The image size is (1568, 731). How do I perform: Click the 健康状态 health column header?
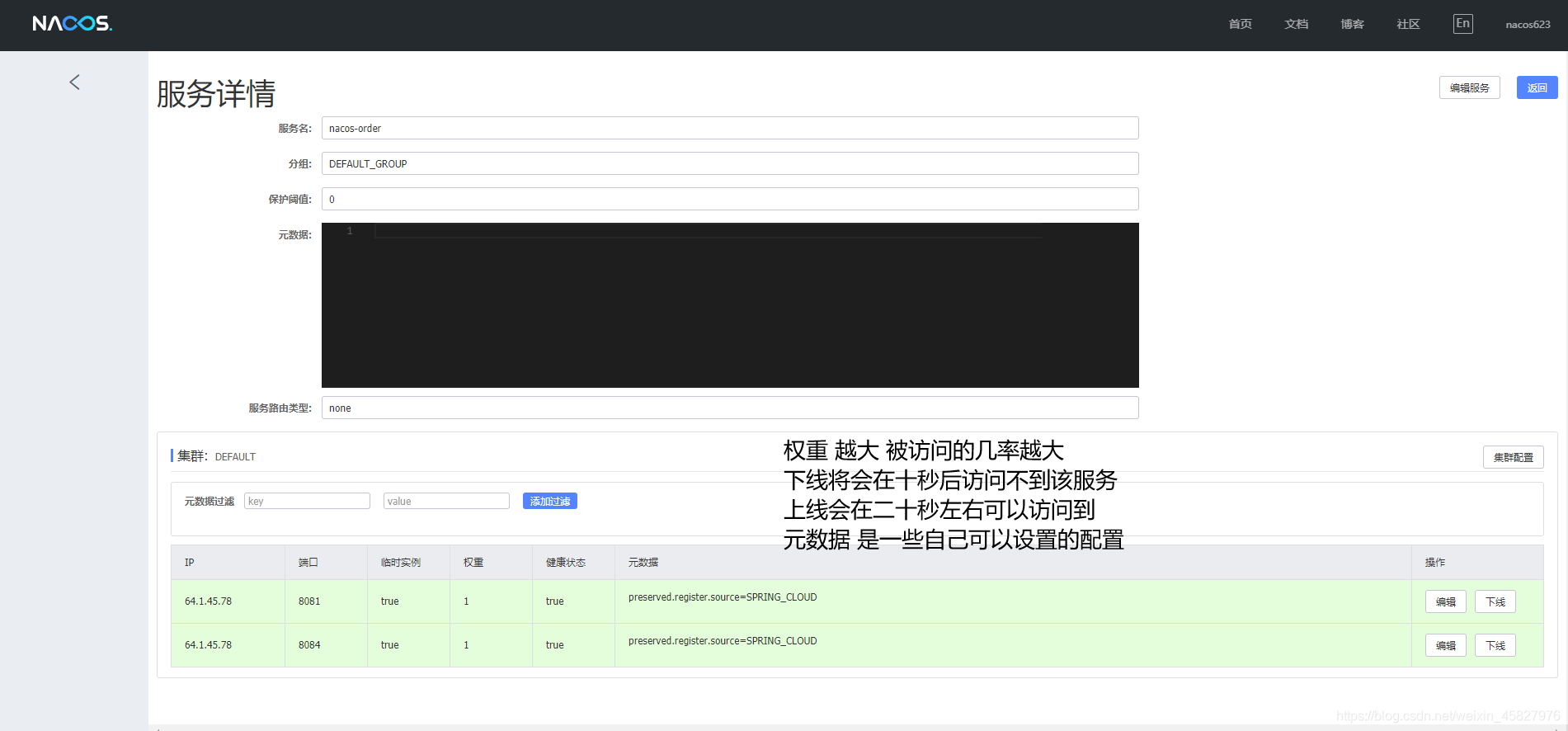click(574, 562)
